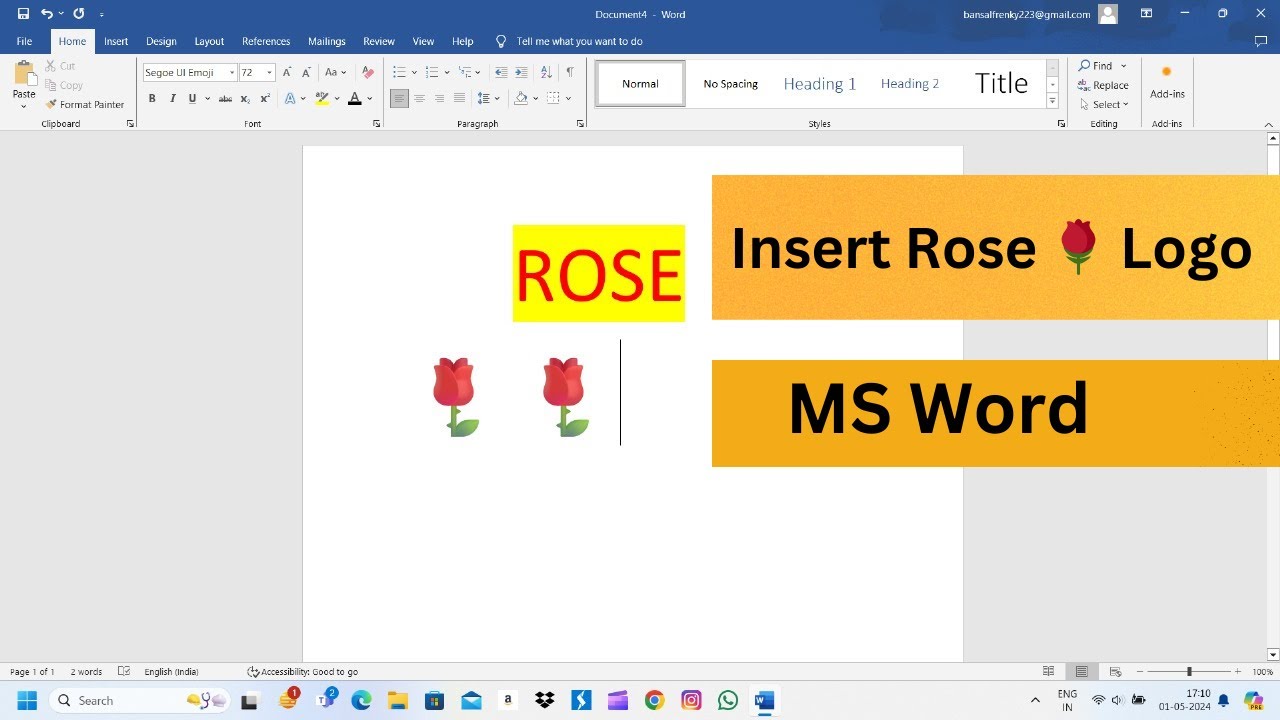Apply superscript formatting
The width and height of the screenshot is (1280, 720).
click(265, 98)
